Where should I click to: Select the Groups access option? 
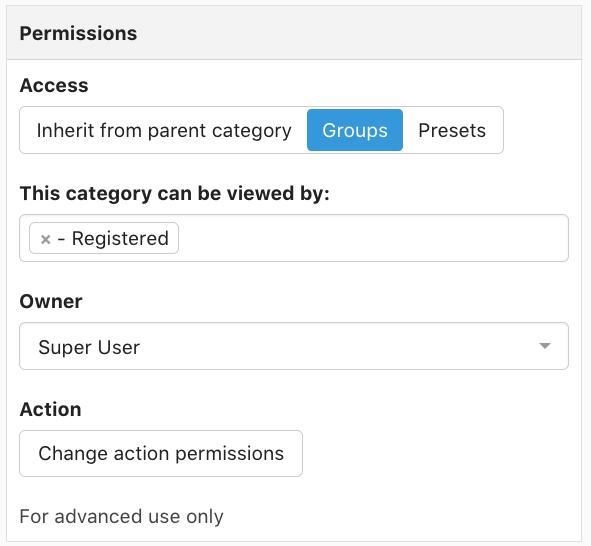(x=355, y=130)
